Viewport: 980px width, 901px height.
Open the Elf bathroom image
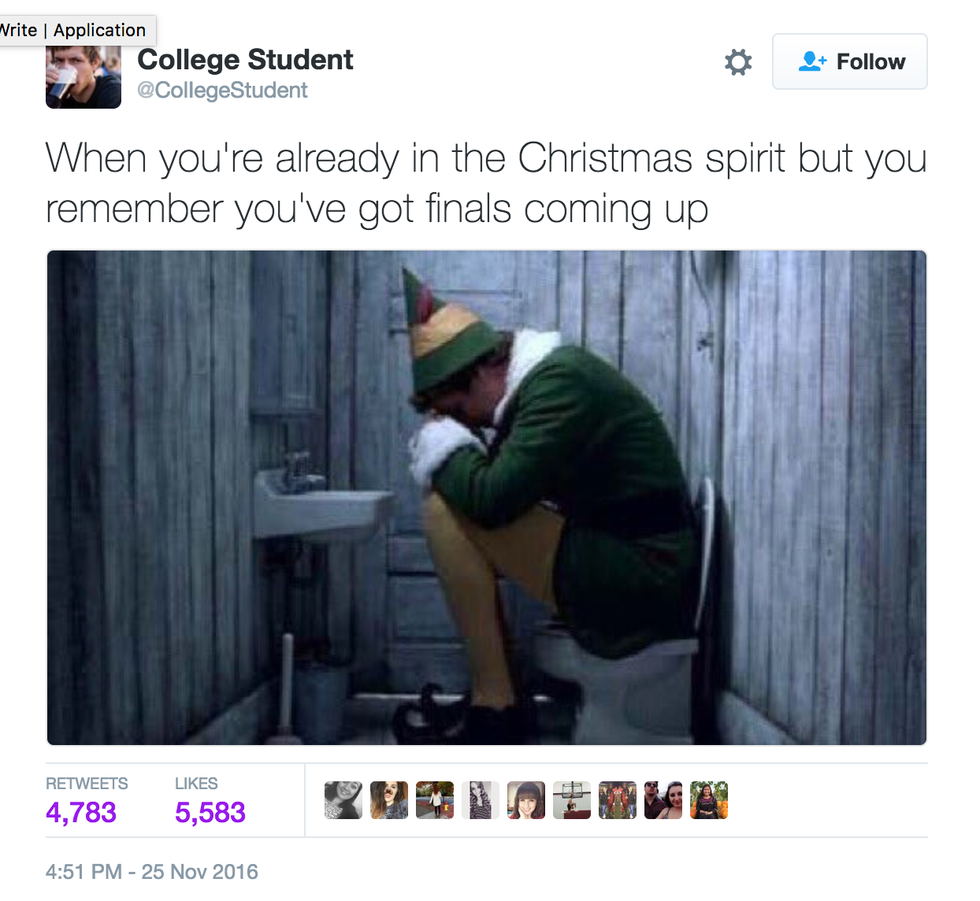486,497
